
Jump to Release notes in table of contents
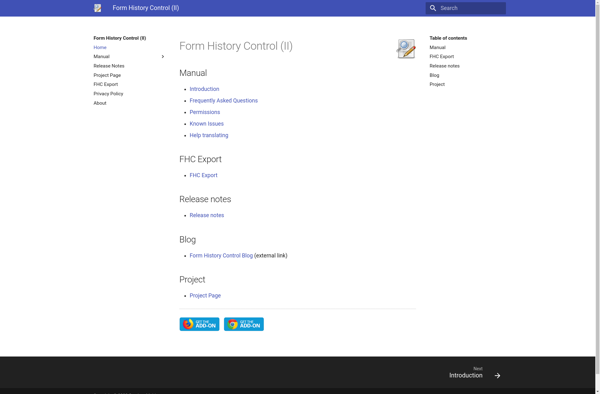[444, 66]
